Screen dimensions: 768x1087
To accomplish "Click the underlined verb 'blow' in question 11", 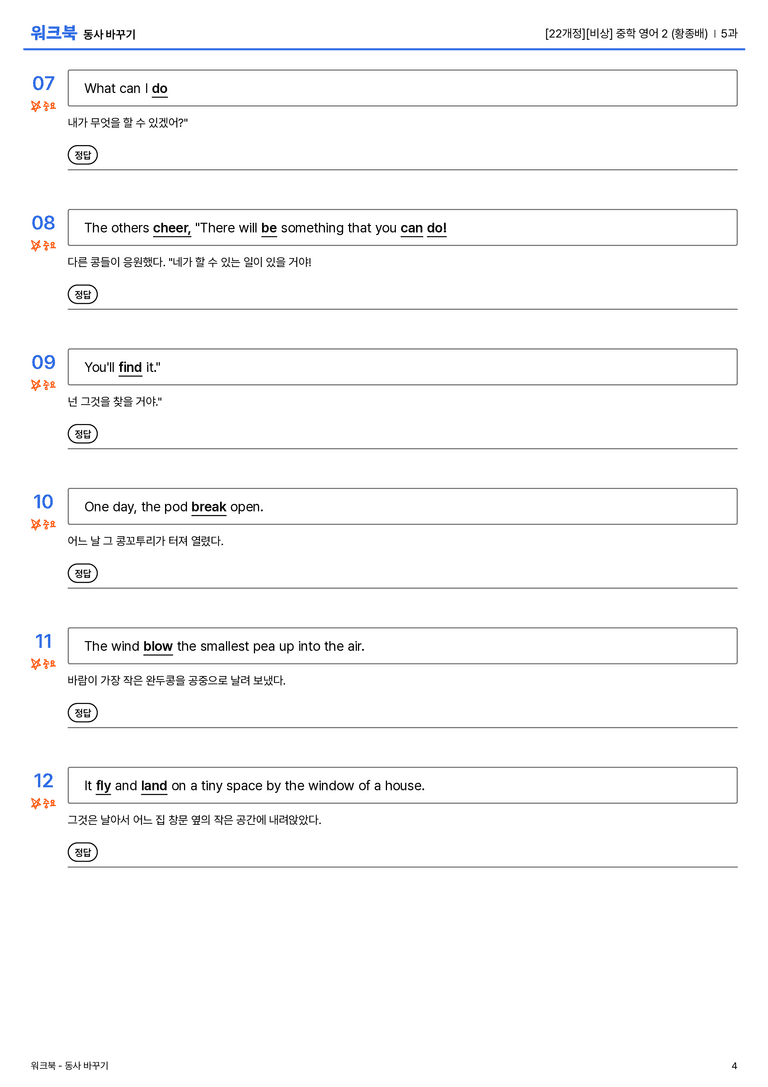I will tap(158, 646).
